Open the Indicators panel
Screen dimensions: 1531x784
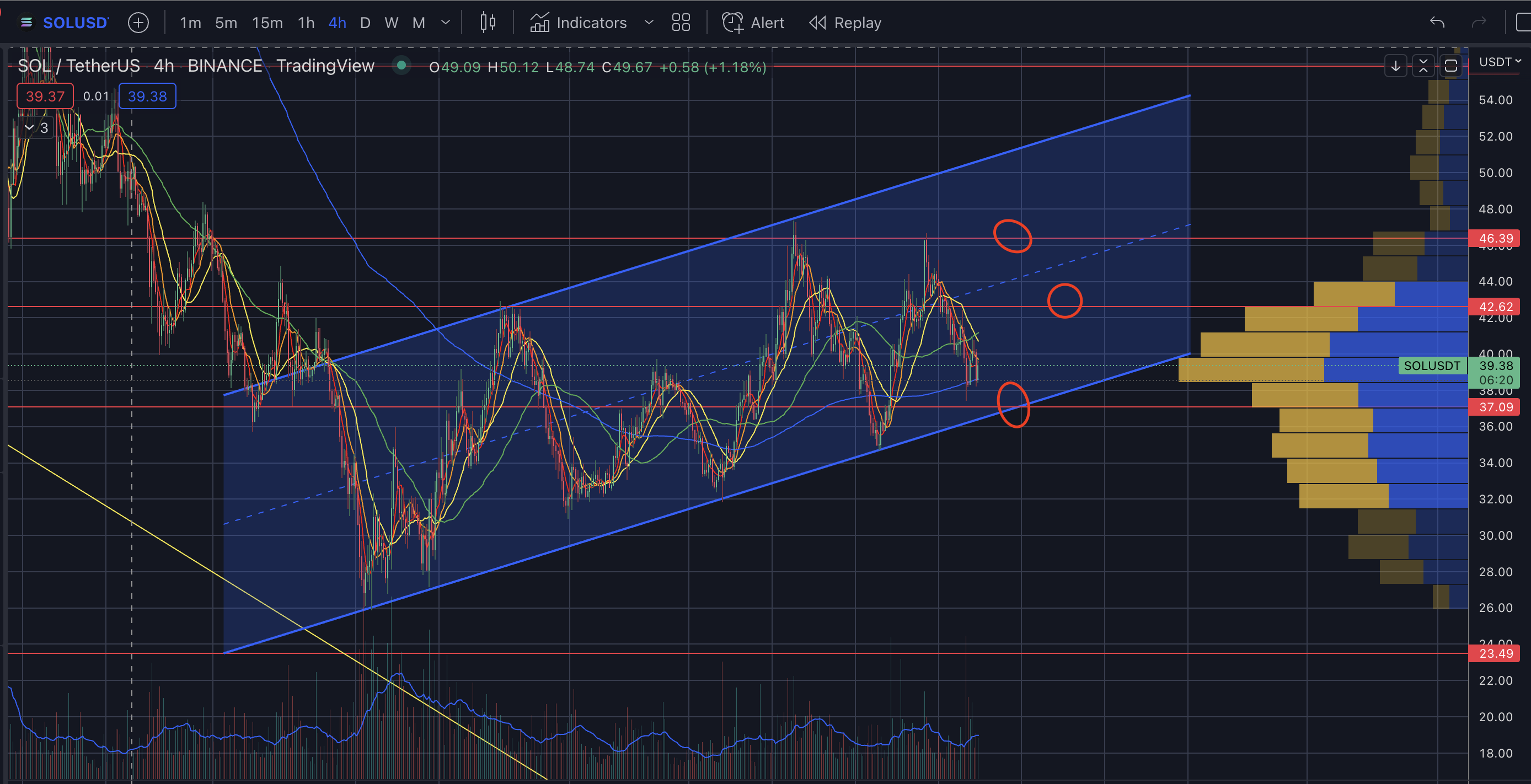(x=579, y=23)
